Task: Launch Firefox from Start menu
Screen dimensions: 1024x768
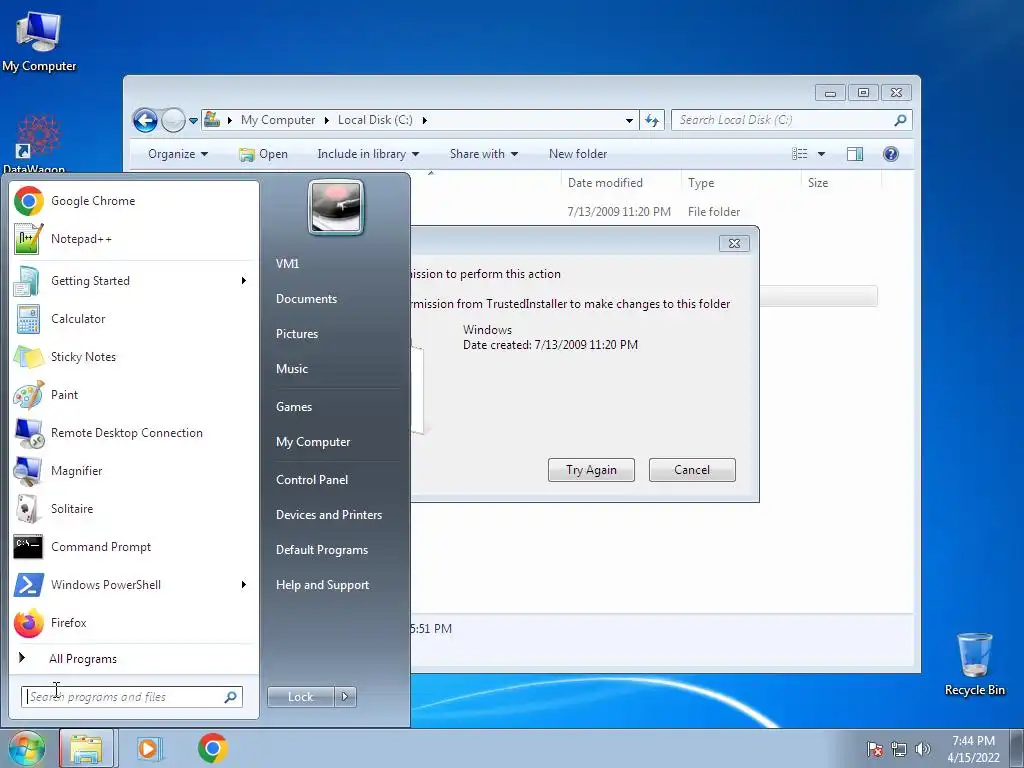Action: (134, 622)
